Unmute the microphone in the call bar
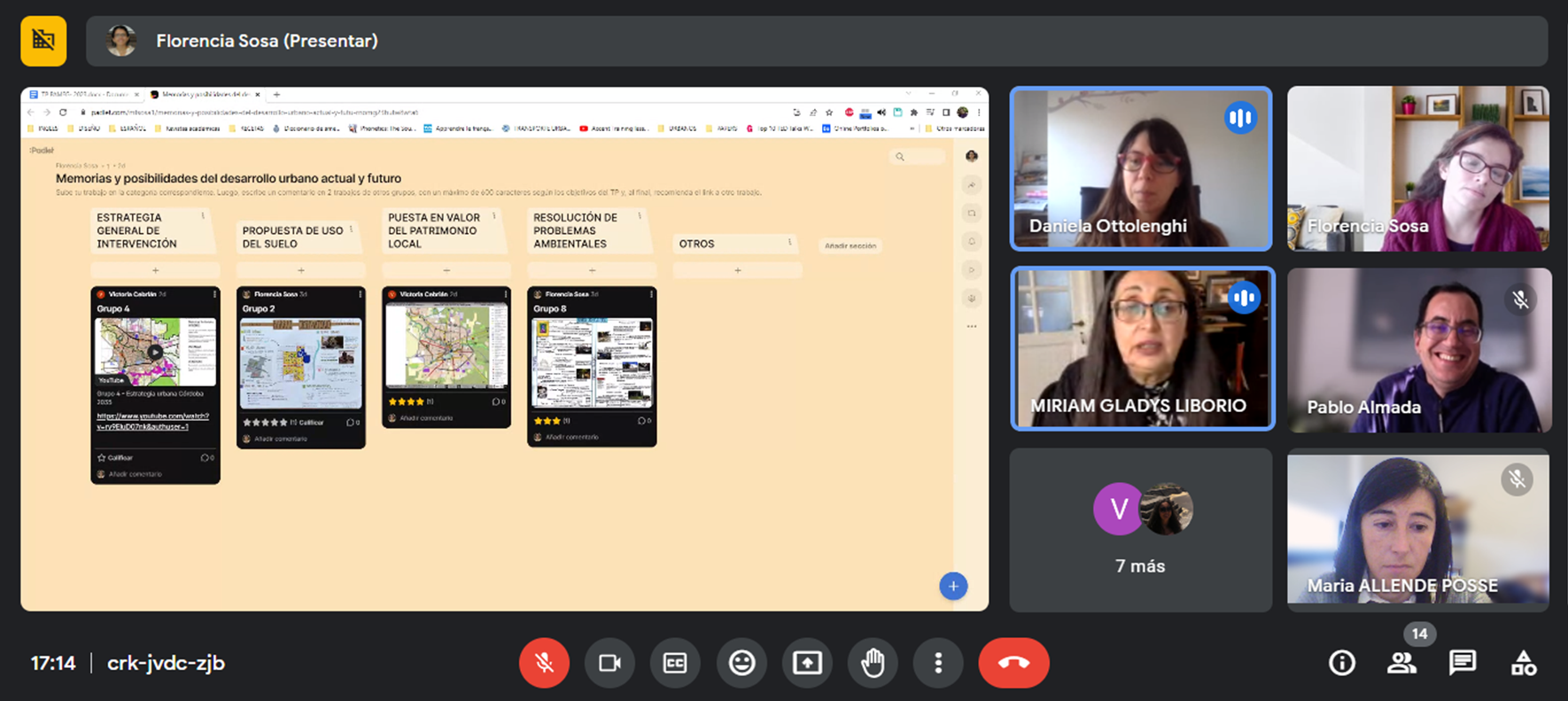Screen dimensions: 1568x701 coord(544,663)
